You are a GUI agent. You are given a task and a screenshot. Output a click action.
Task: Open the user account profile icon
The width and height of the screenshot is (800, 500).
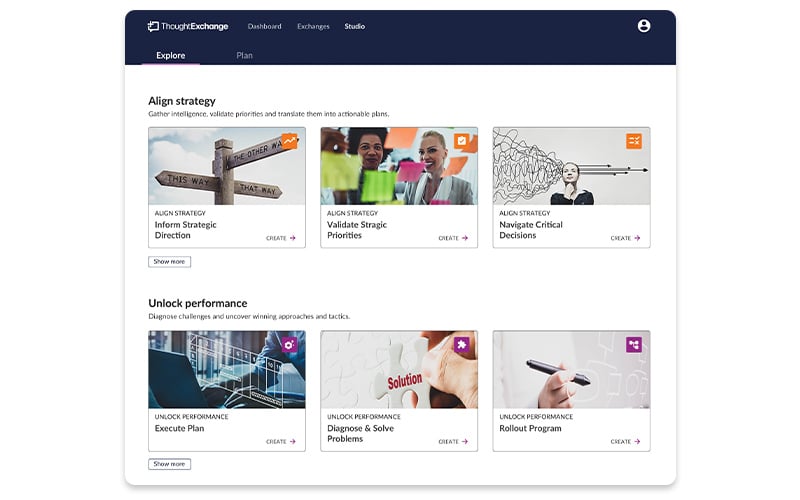pos(643,26)
